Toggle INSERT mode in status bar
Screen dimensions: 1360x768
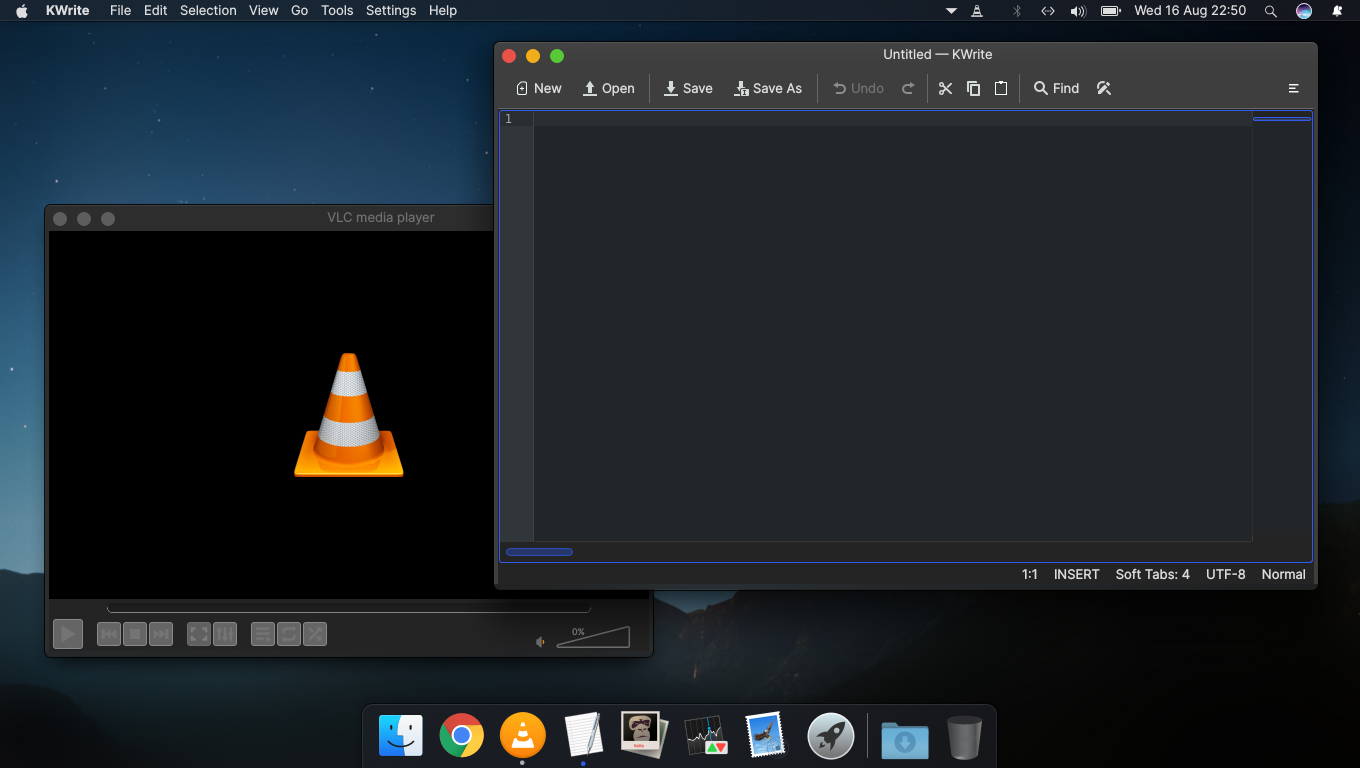pos(1076,574)
